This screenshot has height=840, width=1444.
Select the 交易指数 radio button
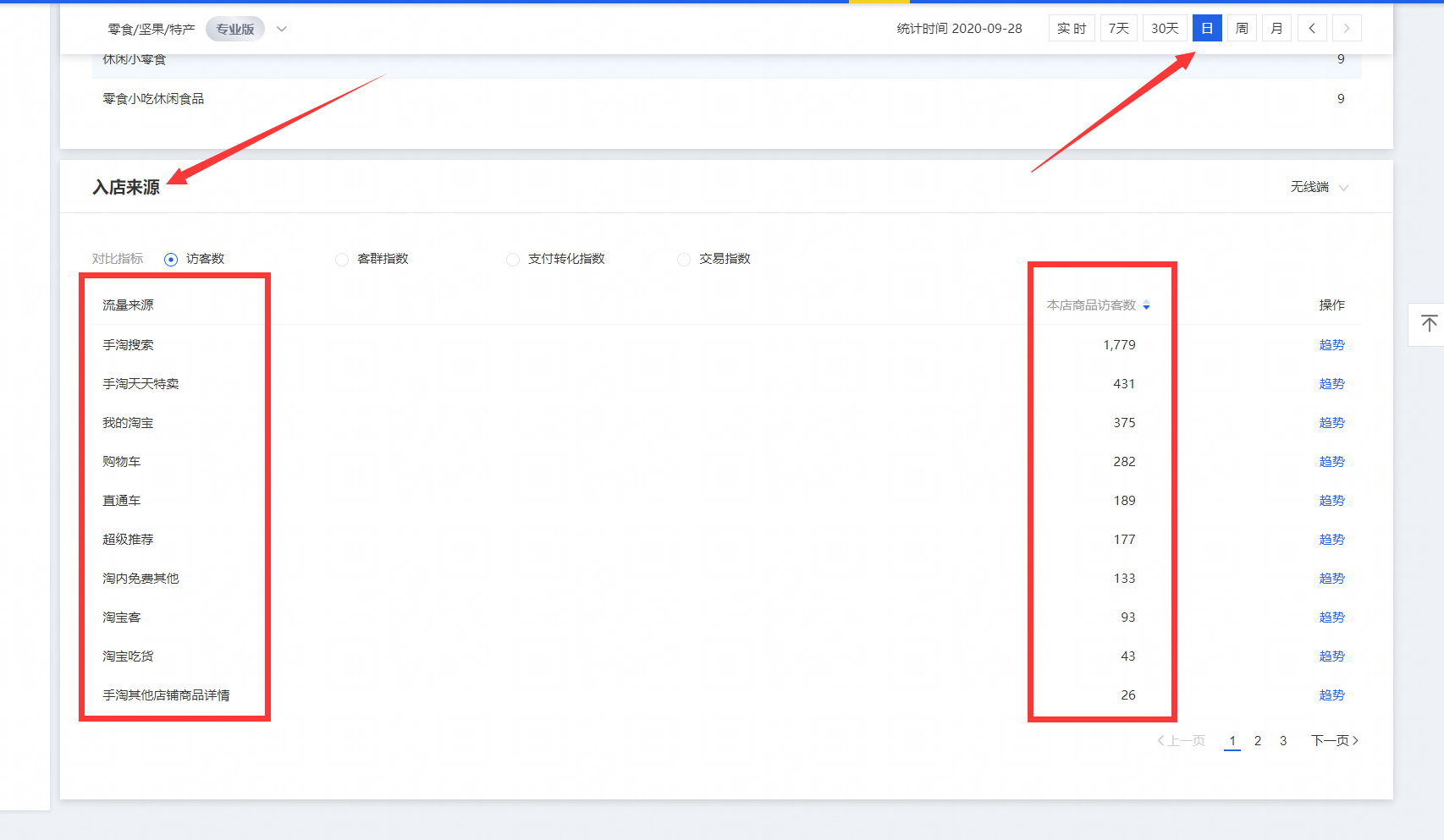coord(684,260)
